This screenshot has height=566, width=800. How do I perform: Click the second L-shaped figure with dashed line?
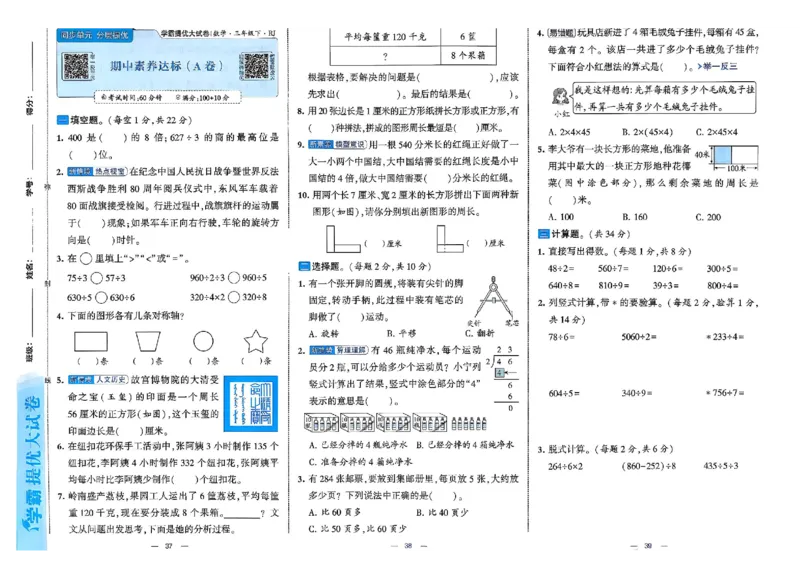tap(450, 239)
